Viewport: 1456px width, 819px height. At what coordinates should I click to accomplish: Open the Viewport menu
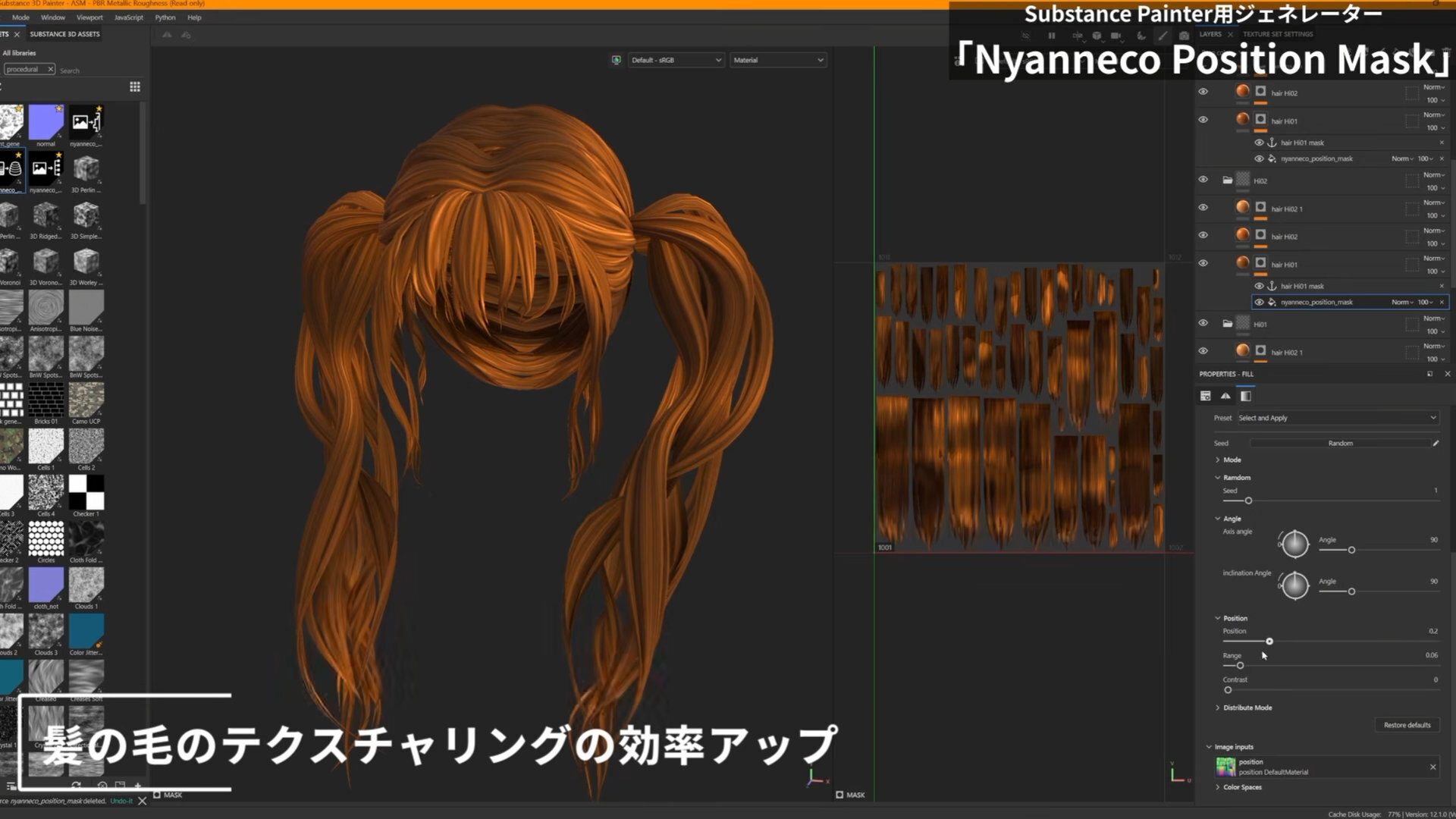[89, 17]
